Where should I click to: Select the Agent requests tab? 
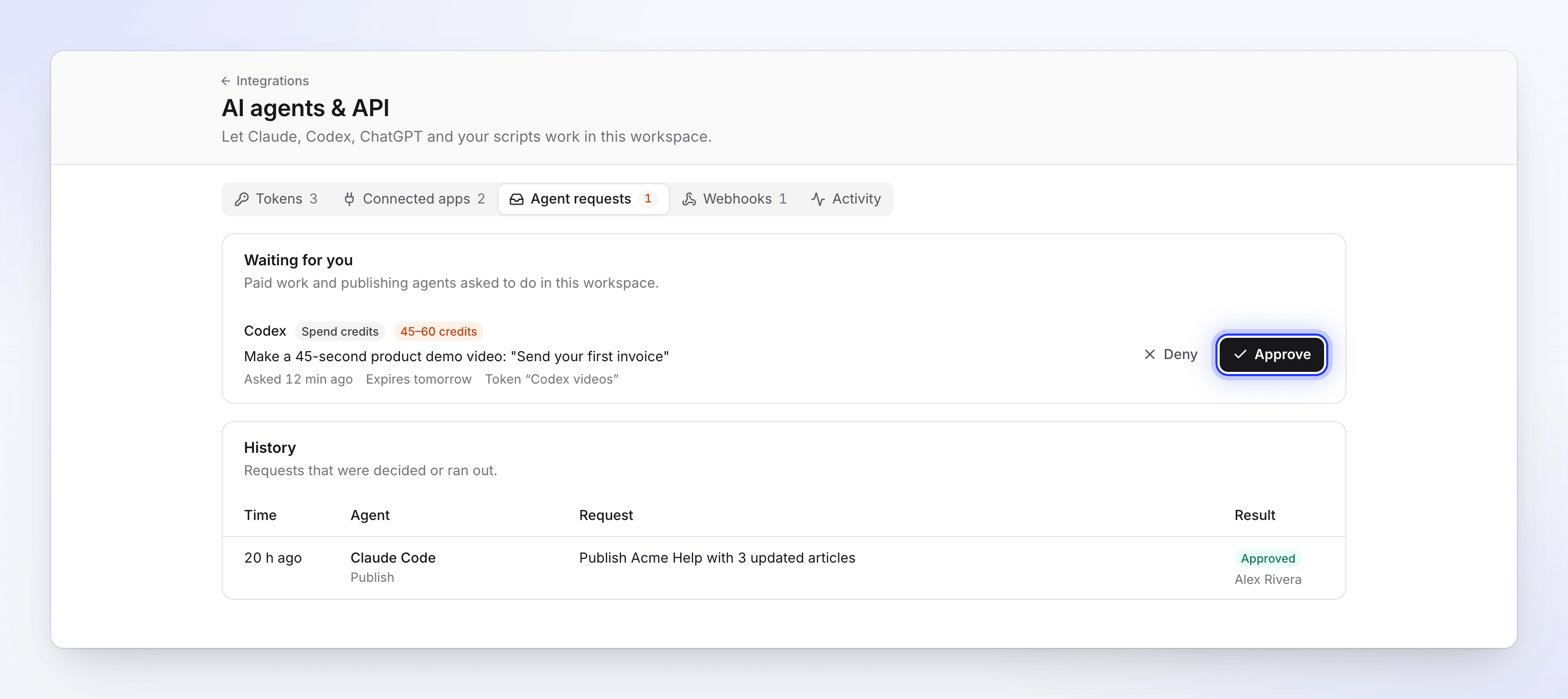click(583, 199)
